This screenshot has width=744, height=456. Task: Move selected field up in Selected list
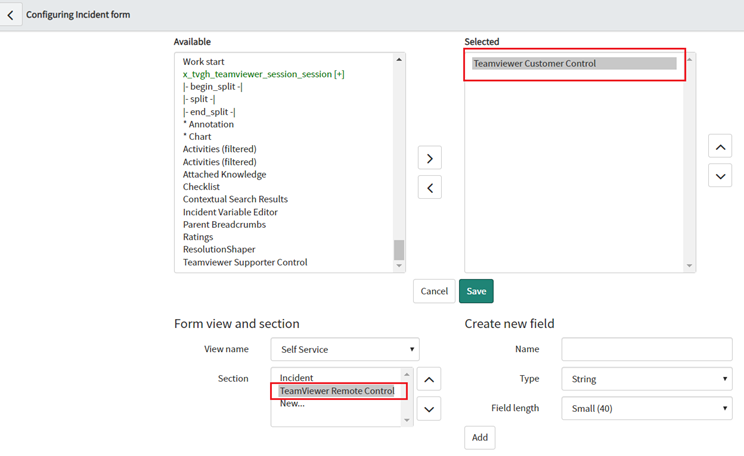pos(720,147)
